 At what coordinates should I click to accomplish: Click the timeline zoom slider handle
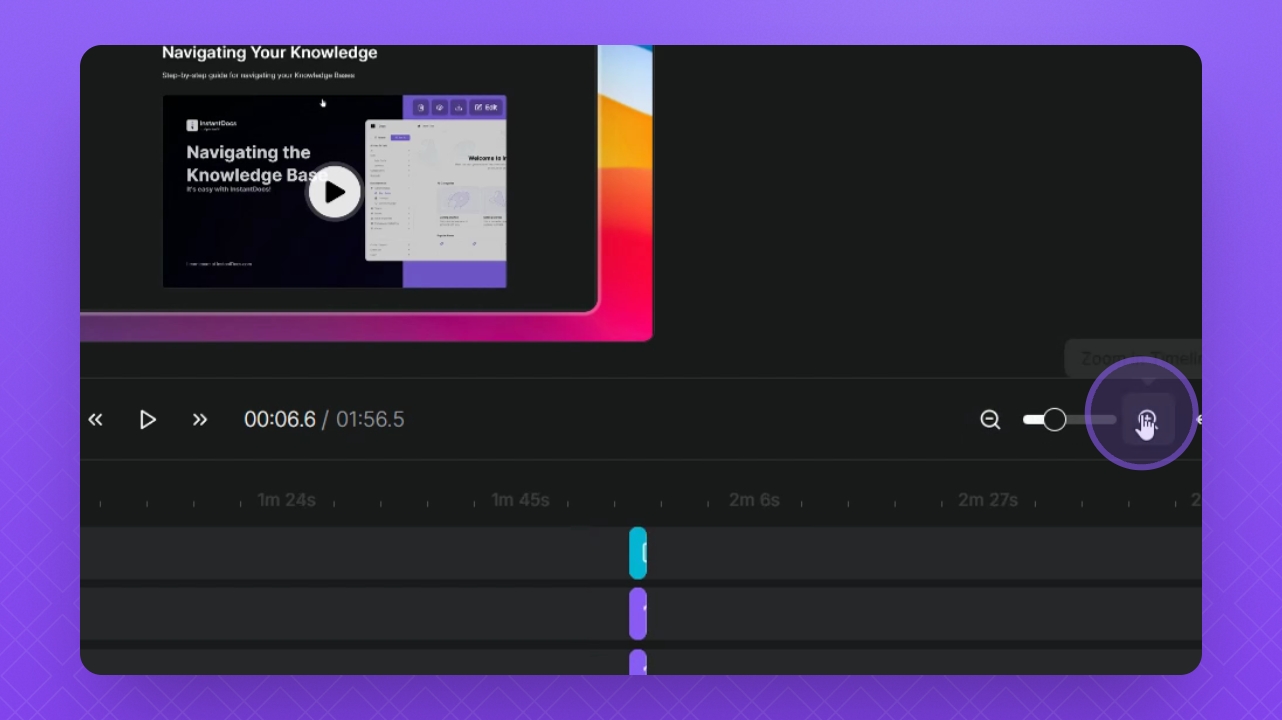[x=1054, y=420]
